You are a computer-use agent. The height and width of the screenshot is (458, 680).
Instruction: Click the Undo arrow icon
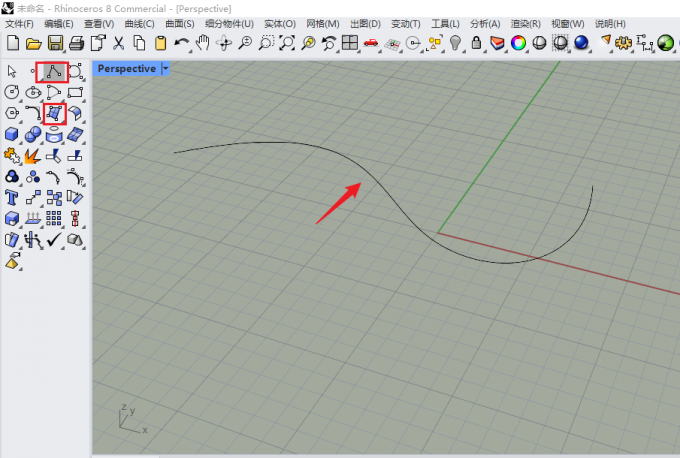(182, 43)
